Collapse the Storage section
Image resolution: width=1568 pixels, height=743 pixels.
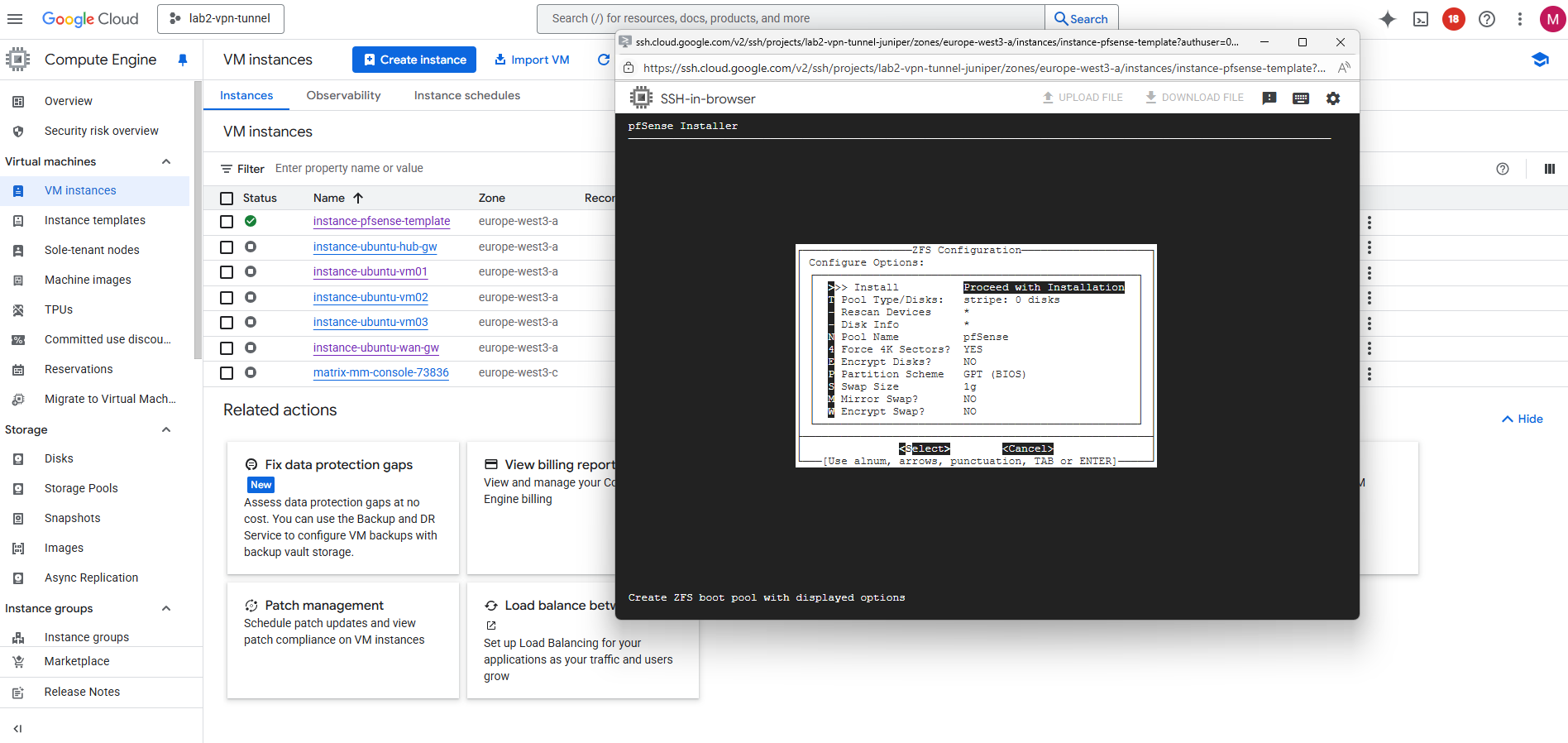pos(166,429)
